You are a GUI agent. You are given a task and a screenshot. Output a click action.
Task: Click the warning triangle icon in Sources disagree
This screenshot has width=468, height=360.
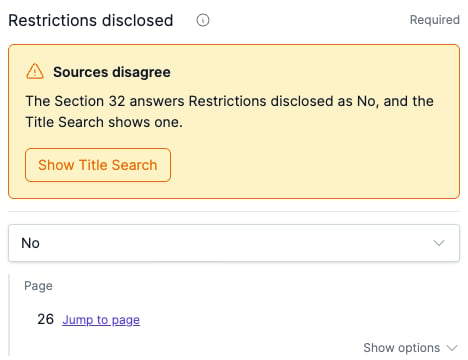[x=35, y=71]
